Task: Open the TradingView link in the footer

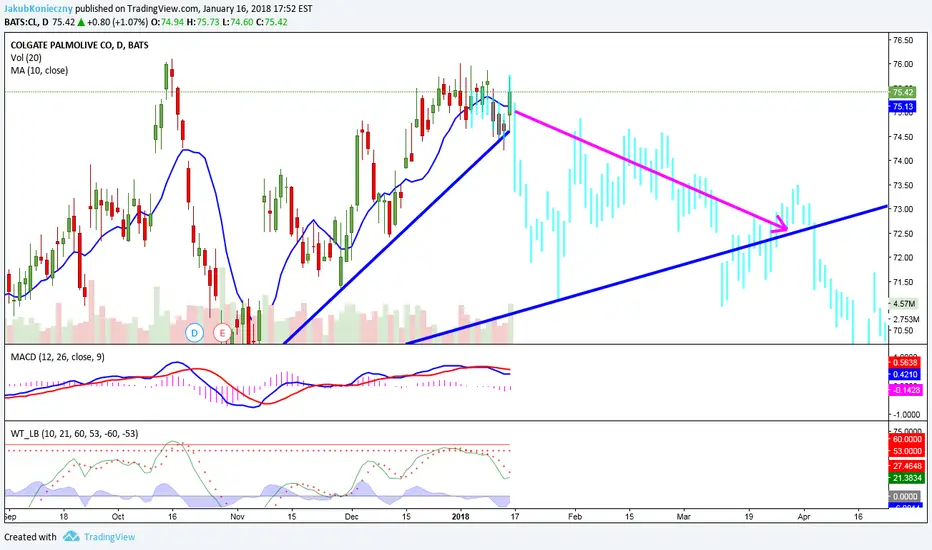Action: pyautogui.click(x=109, y=537)
